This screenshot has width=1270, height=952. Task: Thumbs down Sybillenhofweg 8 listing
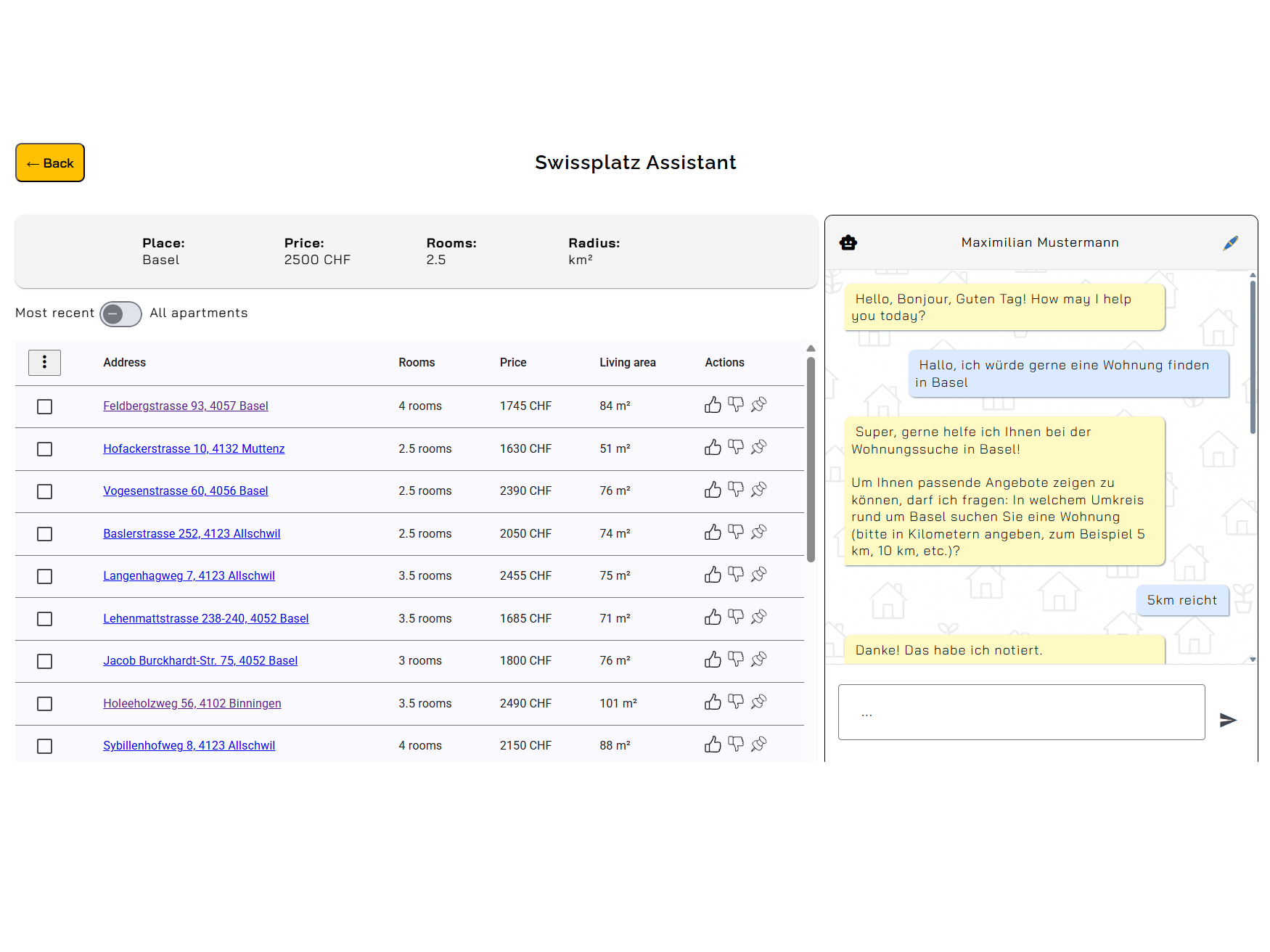coord(736,744)
